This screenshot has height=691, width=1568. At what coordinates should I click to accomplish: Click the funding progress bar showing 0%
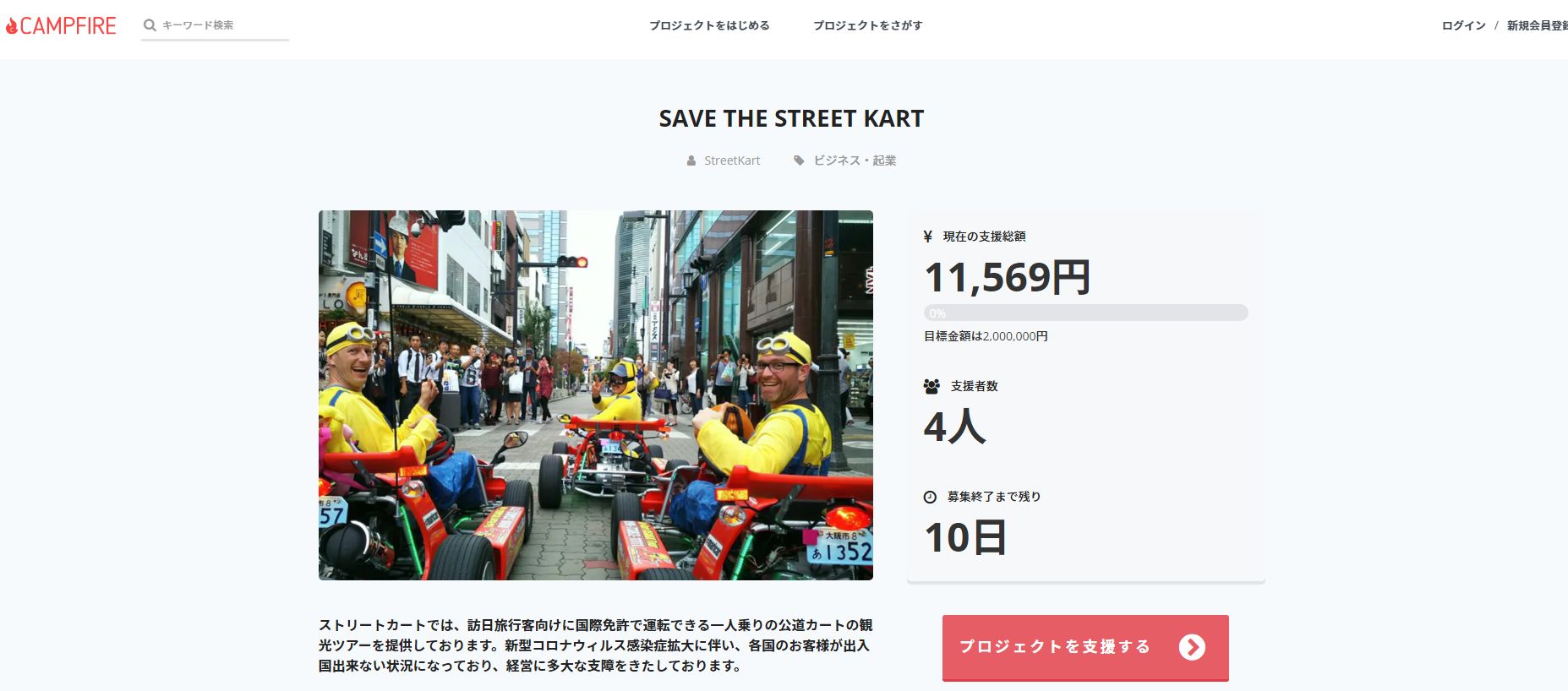tap(1085, 313)
